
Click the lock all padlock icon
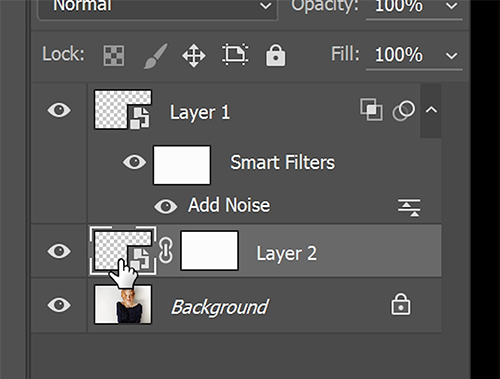click(275, 55)
